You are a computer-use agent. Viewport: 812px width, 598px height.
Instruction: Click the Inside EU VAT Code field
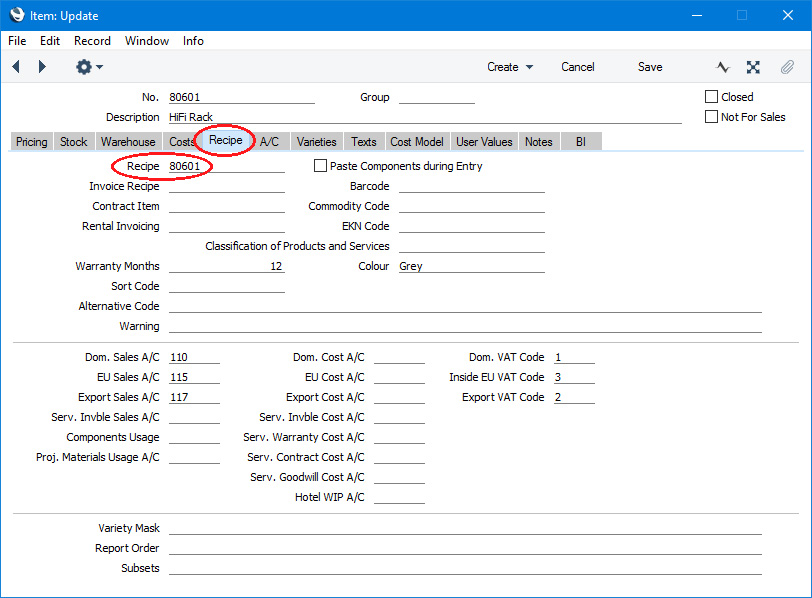click(574, 377)
